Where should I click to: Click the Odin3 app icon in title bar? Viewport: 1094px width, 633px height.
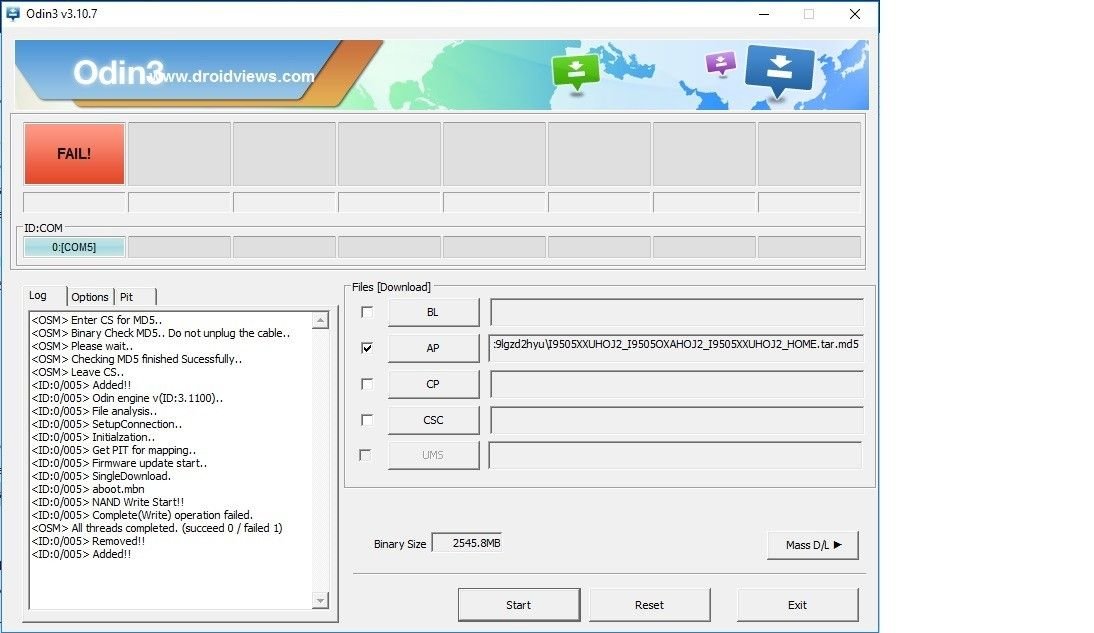[x=13, y=14]
